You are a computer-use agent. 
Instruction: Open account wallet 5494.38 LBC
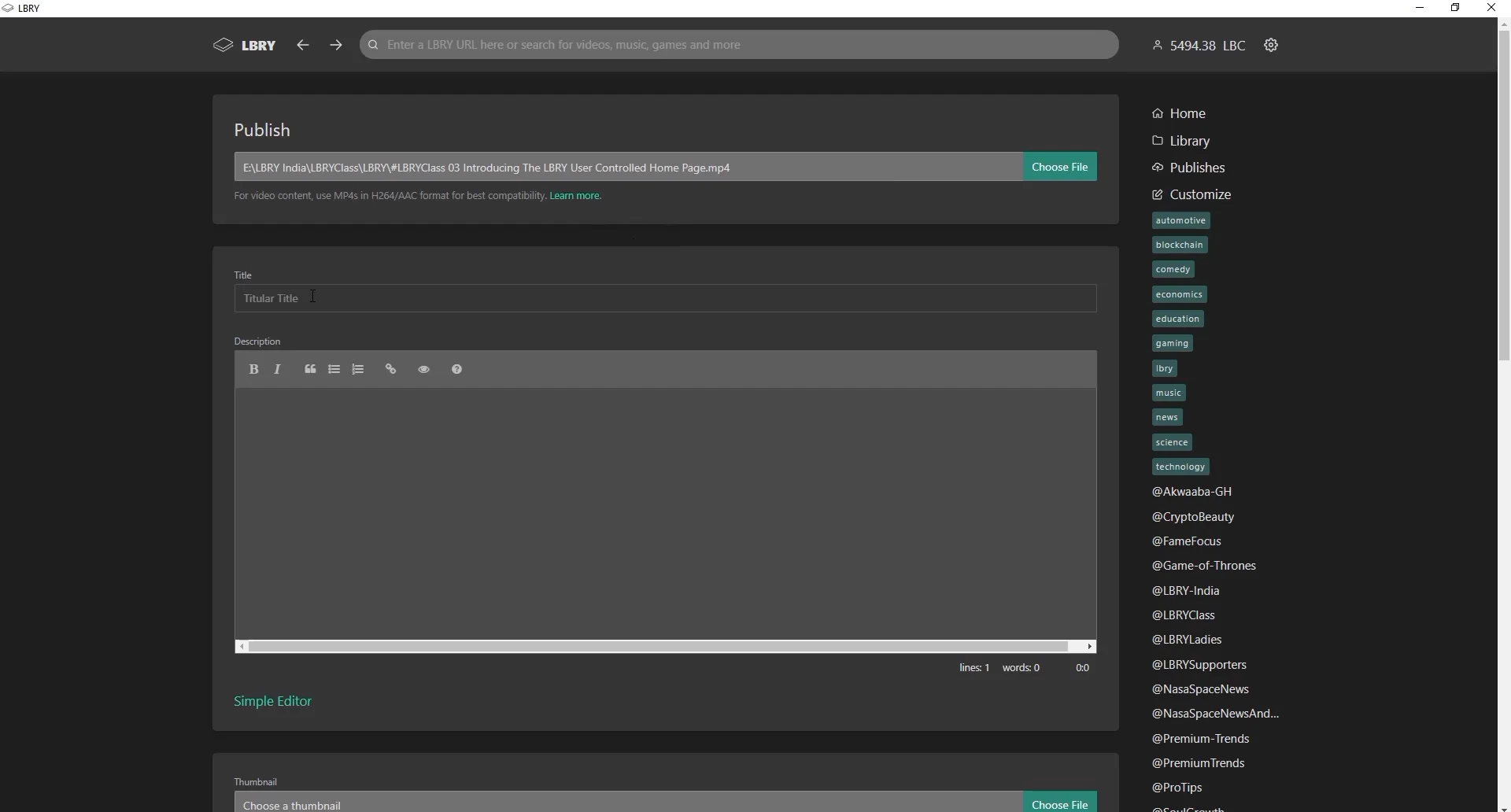point(1199,46)
